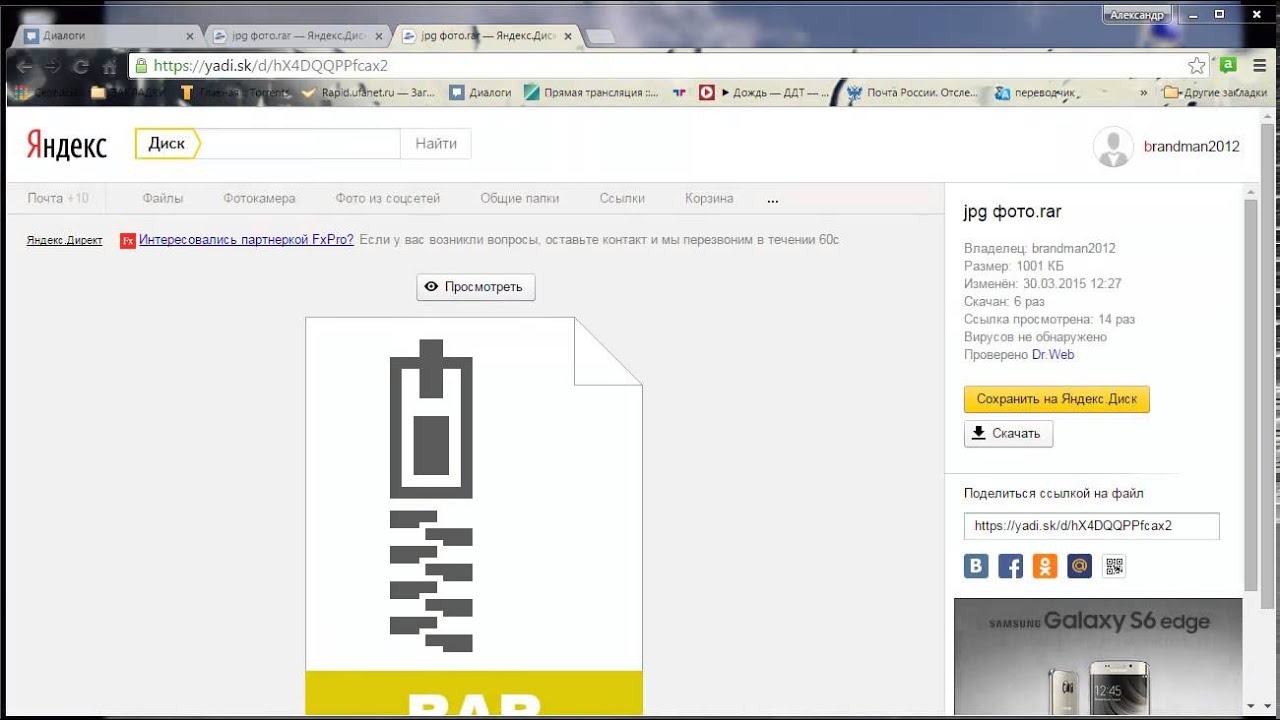Open the Общие папки section
1280x720 pixels.
[520, 198]
